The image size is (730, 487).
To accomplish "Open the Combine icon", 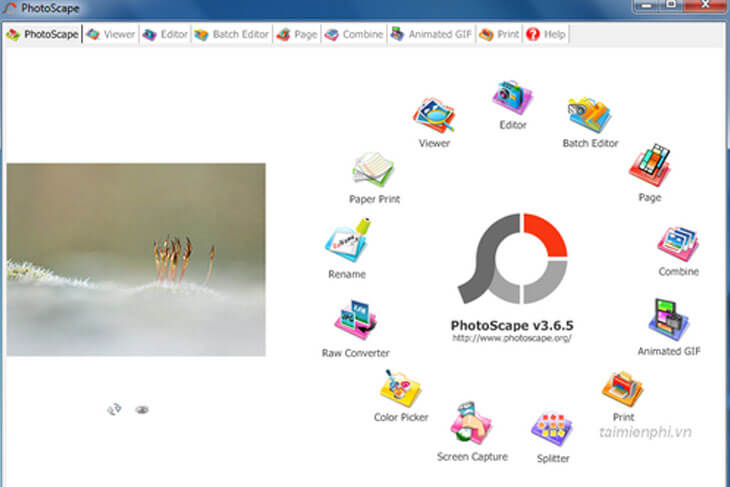I will click(x=678, y=243).
